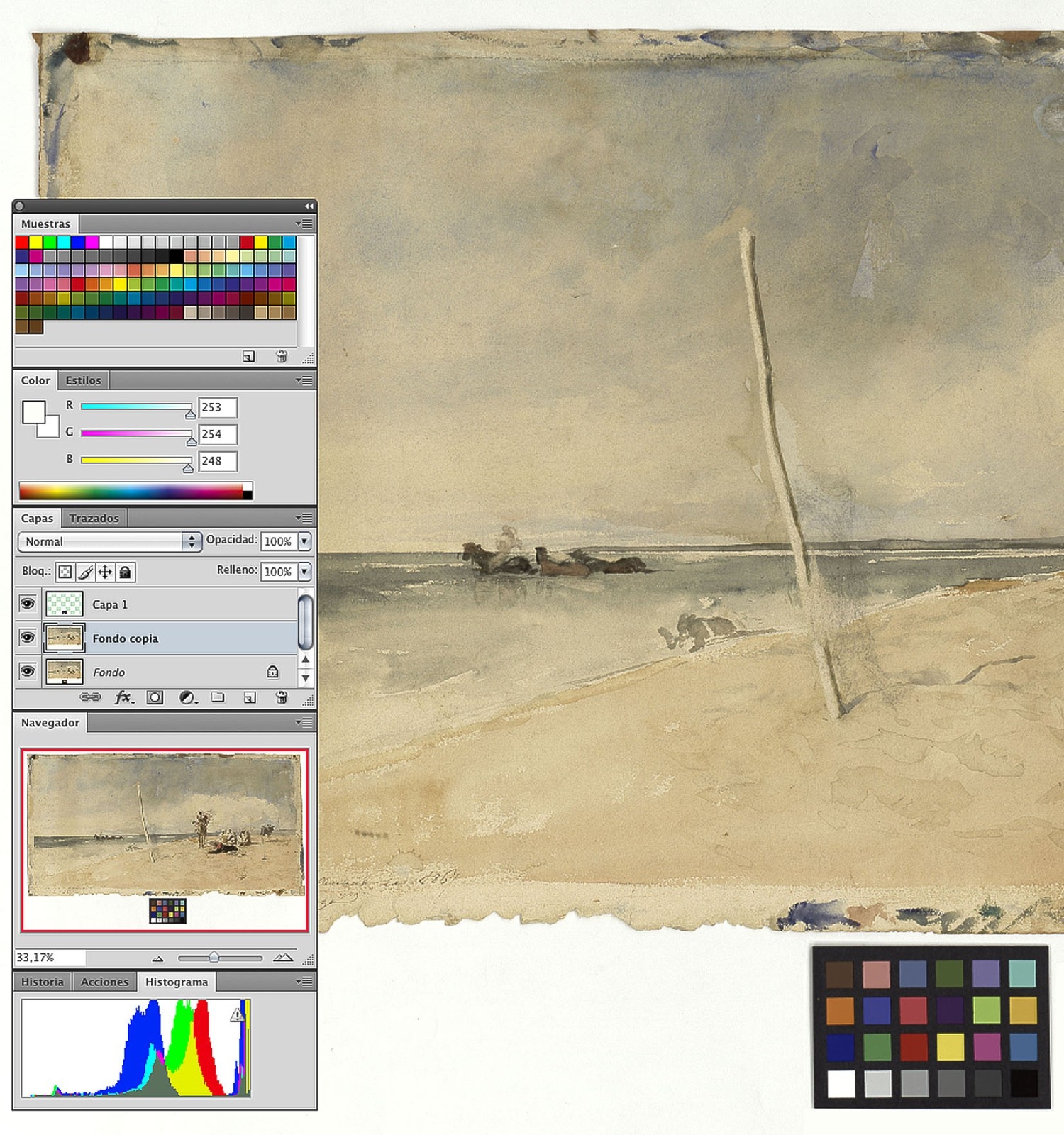Select the Fondo copia layer thumbnail
This screenshot has width=1064, height=1135.
click(x=65, y=638)
